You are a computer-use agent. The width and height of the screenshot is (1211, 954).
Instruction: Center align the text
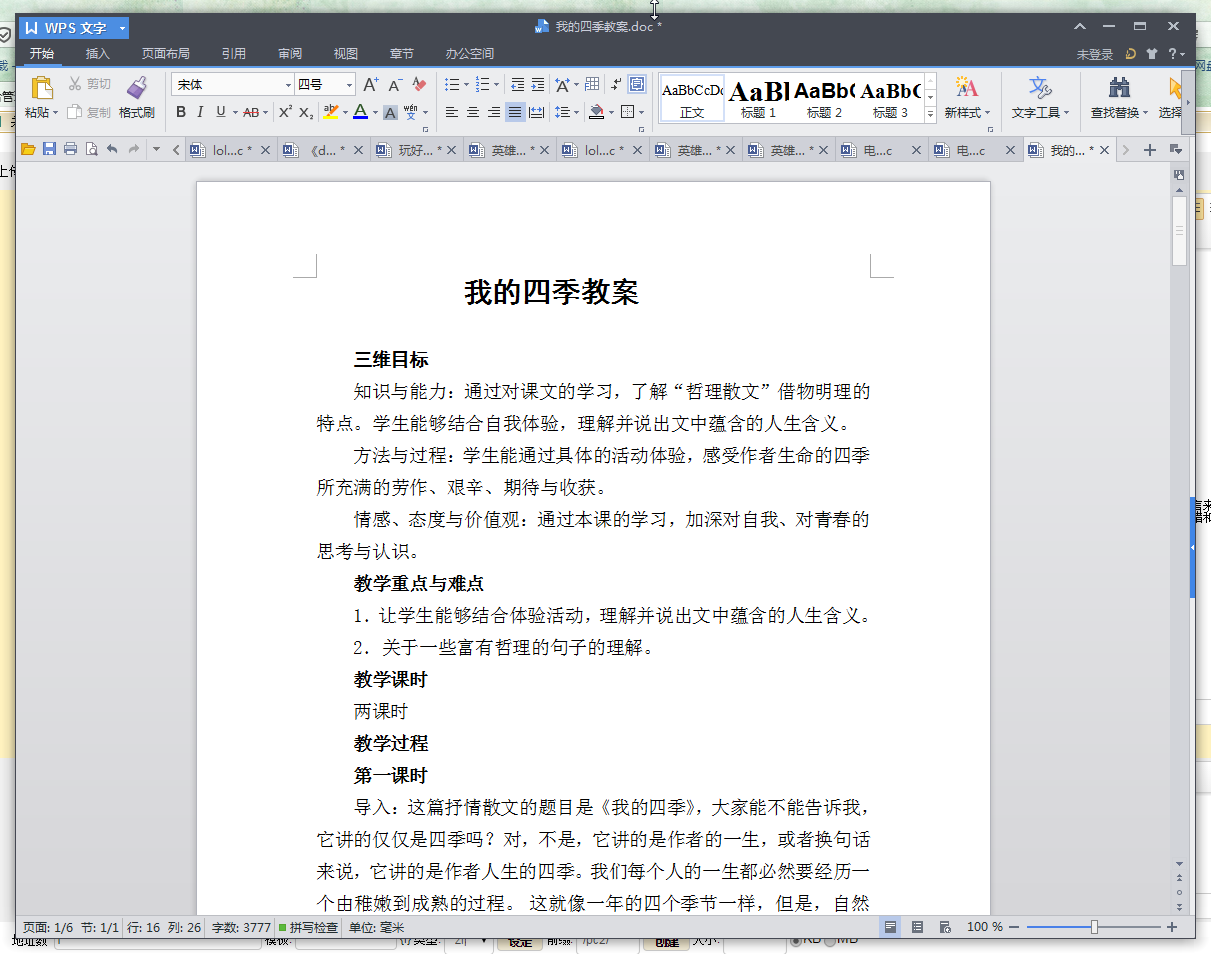(x=473, y=112)
